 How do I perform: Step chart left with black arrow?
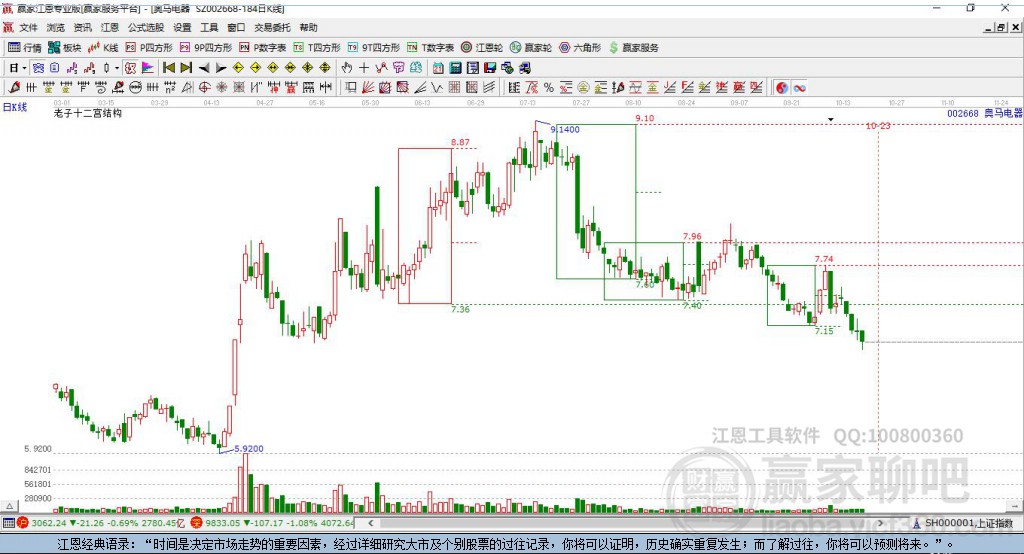(x=204, y=68)
